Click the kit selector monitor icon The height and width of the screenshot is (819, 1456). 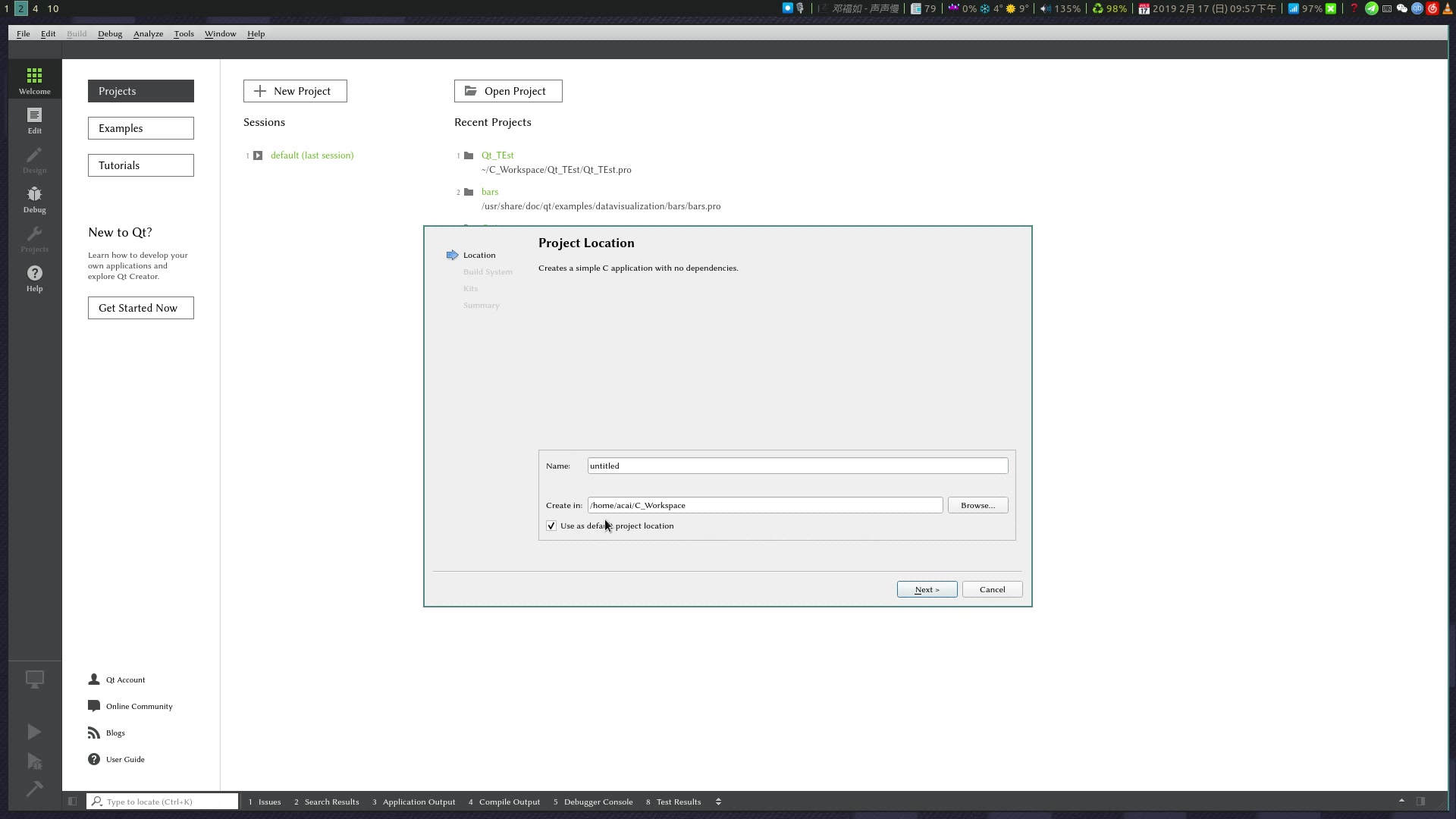(34, 679)
